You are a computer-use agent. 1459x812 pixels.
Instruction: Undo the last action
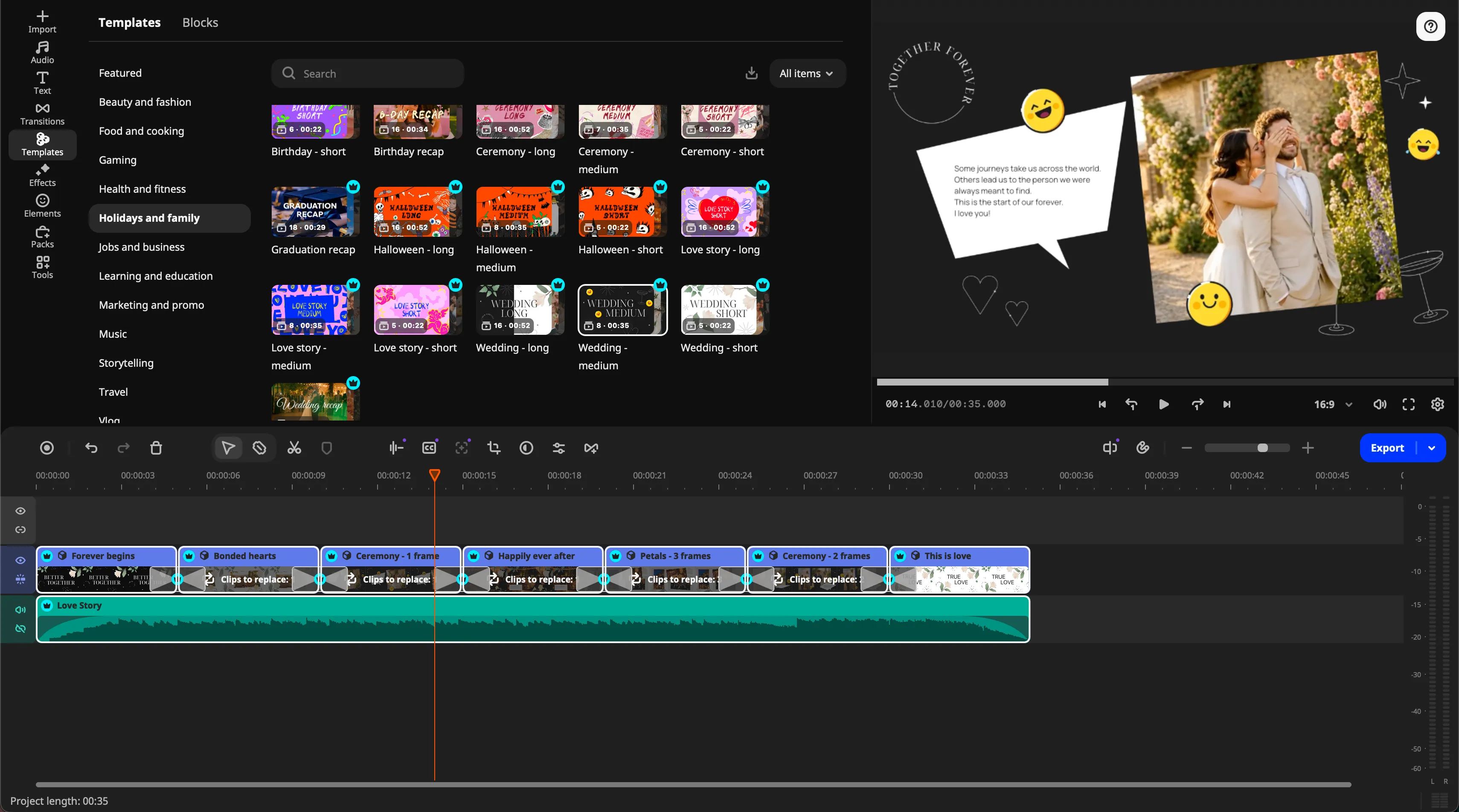[x=91, y=448]
